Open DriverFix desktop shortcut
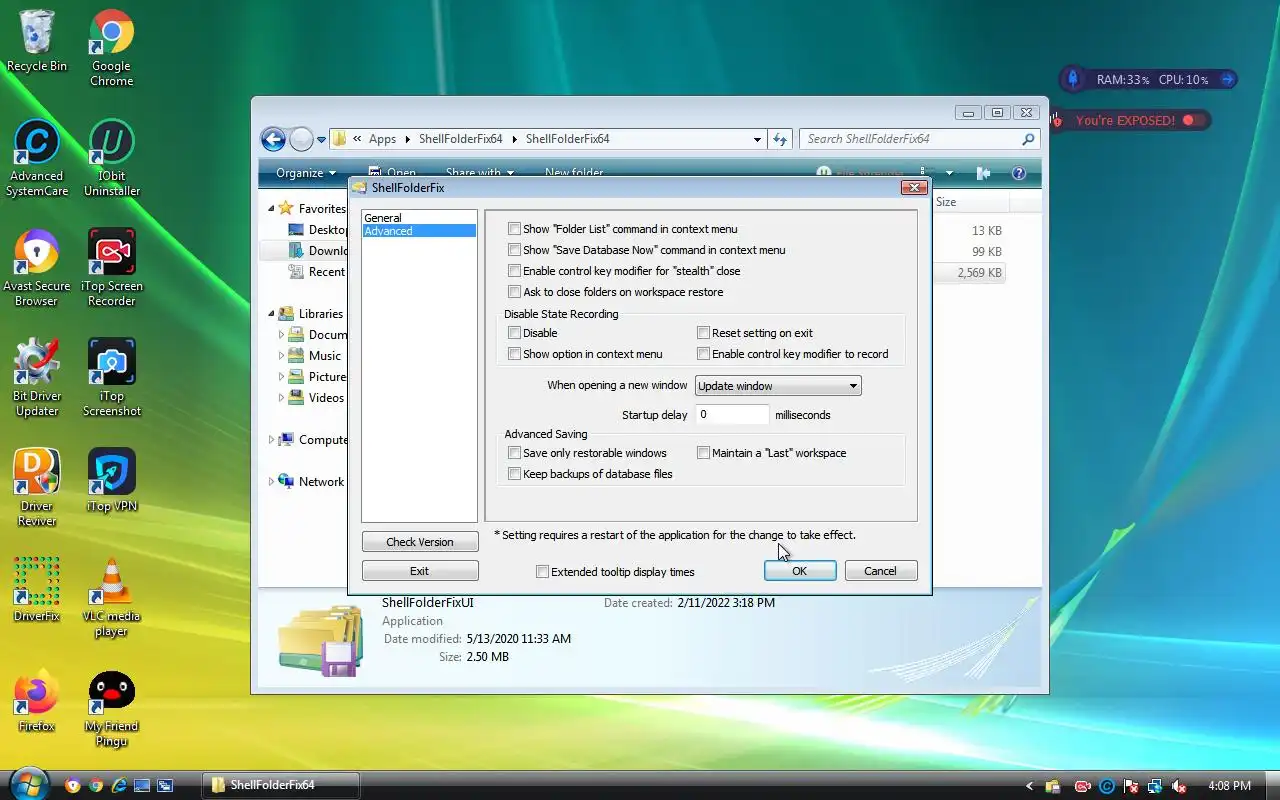Image resolution: width=1280 pixels, height=800 pixels. tap(37, 590)
